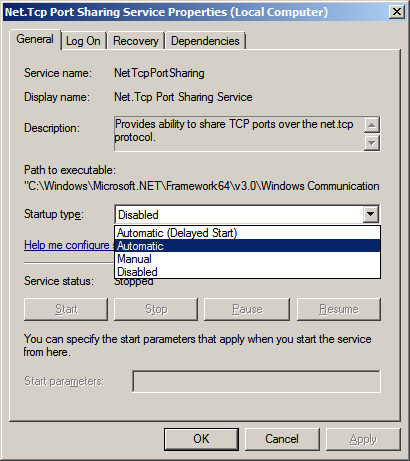The height and width of the screenshot is (461, 410).
Task: Click the description scroll up arrow
Action: (x=371, y=125)
